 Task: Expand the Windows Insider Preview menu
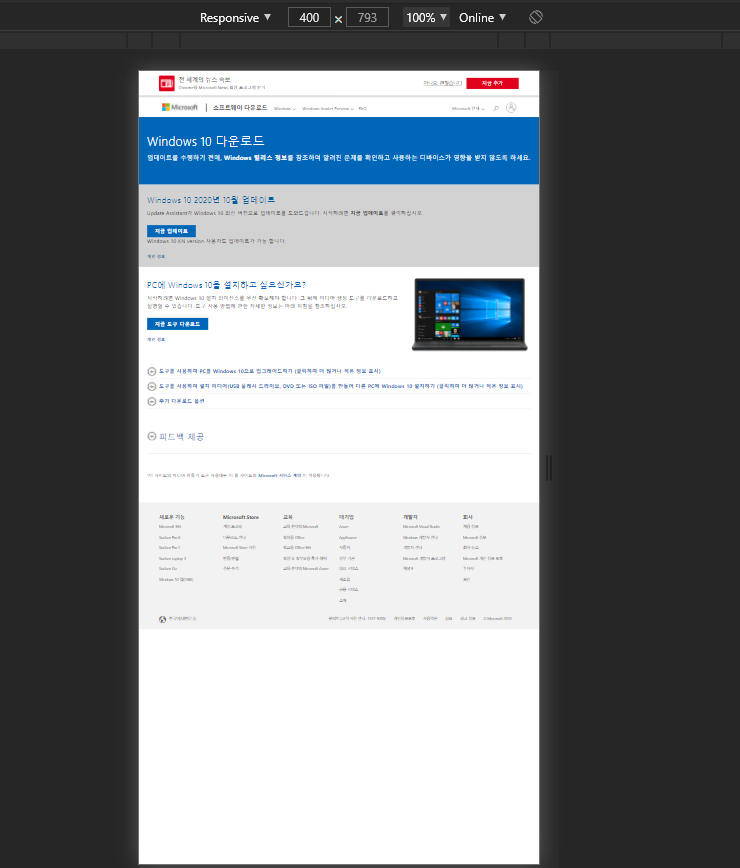click(328, 108)
